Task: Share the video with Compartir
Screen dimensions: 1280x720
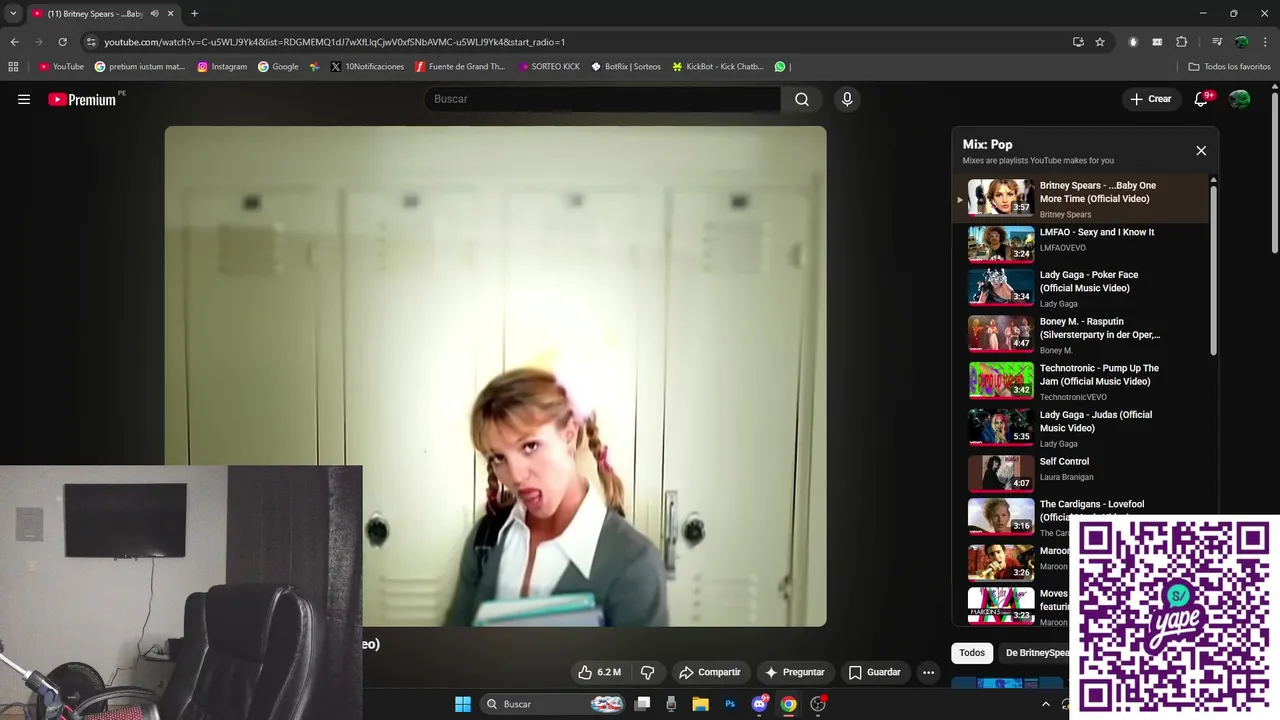Action: pos(709,672)
